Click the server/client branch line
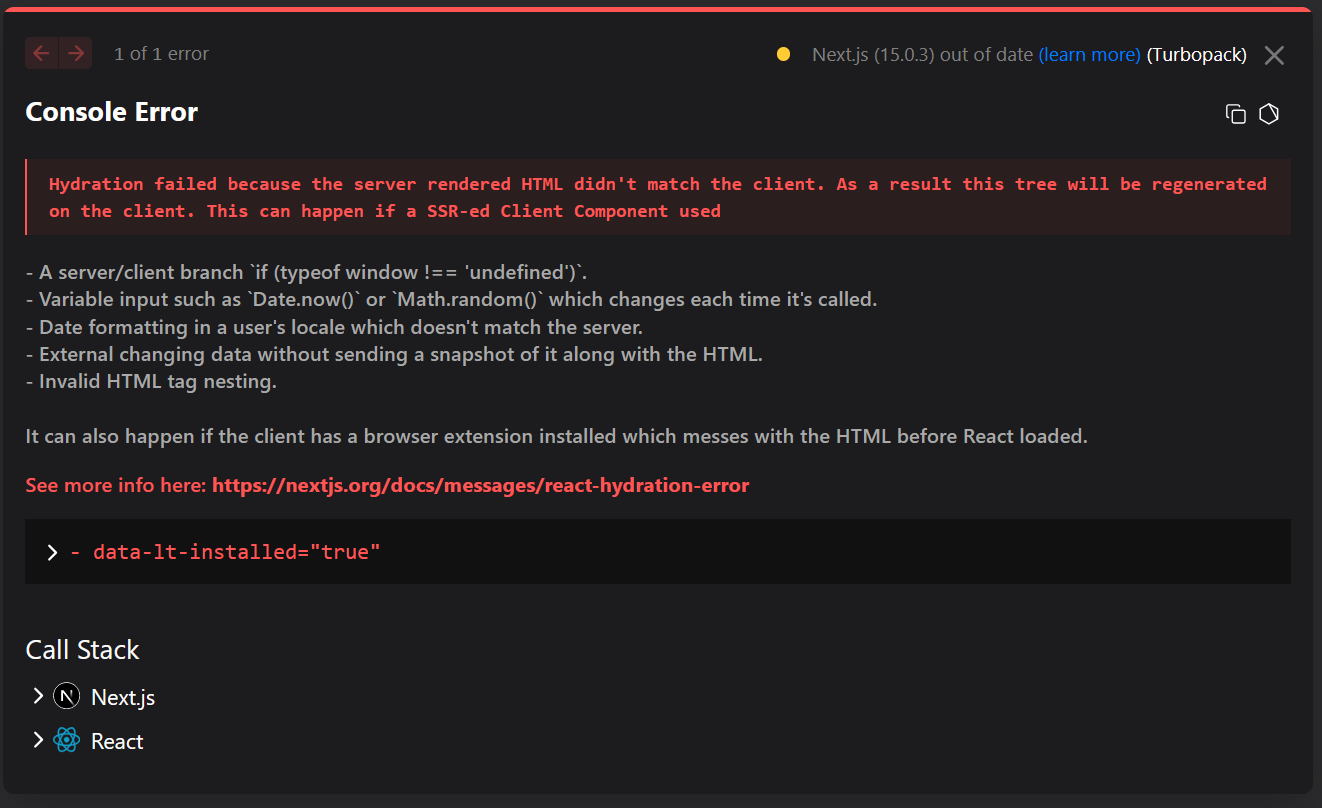 [x=306, y=272]
